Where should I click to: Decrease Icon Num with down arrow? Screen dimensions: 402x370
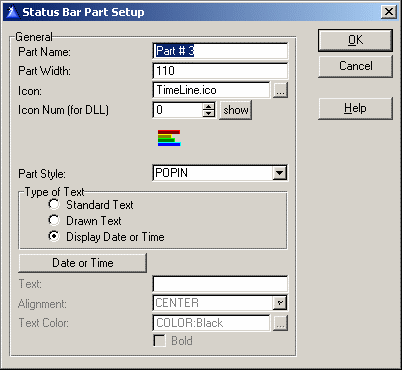[x=209, y=114]
